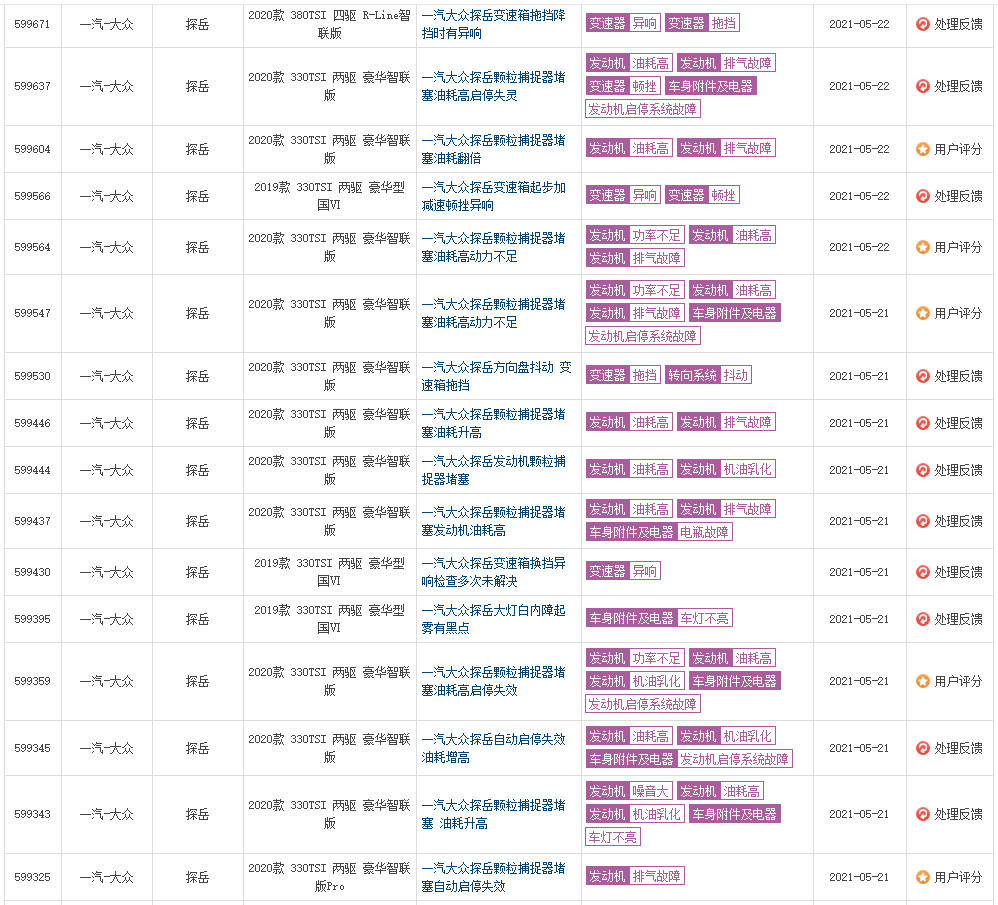This screenshot has height=905, width=998.
Task: Click the 处理反馈 icon in row 599530
Action: 922,376
